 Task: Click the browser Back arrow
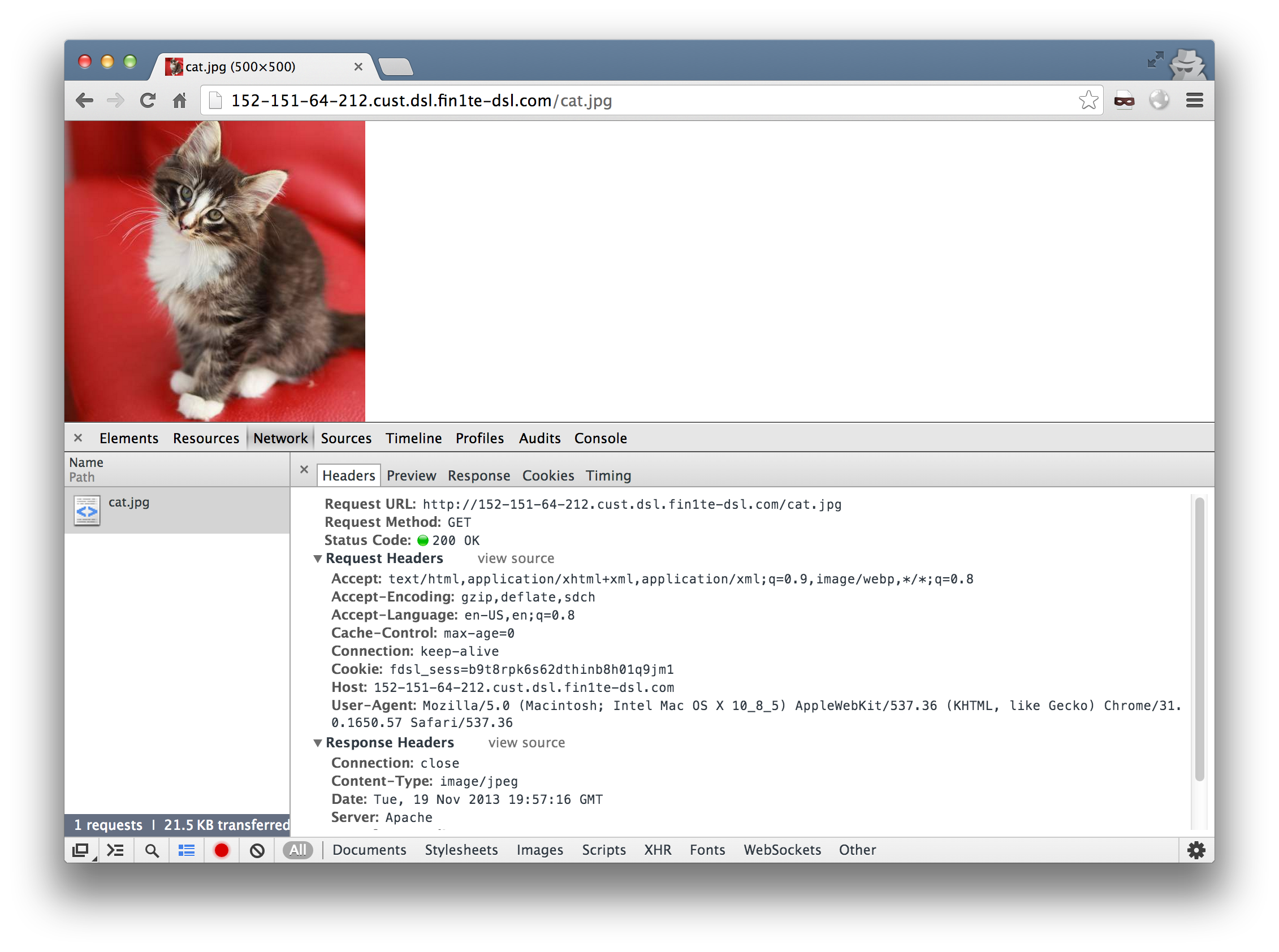pyautogui.click(x=85, y=100)
